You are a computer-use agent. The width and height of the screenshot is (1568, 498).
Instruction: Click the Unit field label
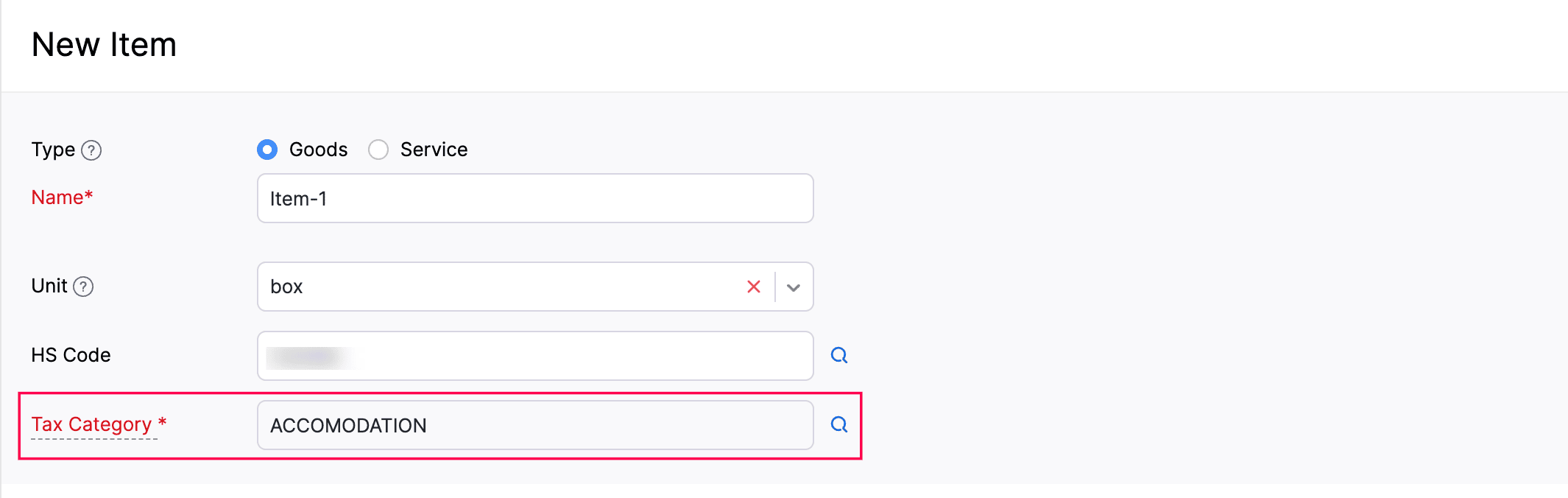click(x=49, y=286)
